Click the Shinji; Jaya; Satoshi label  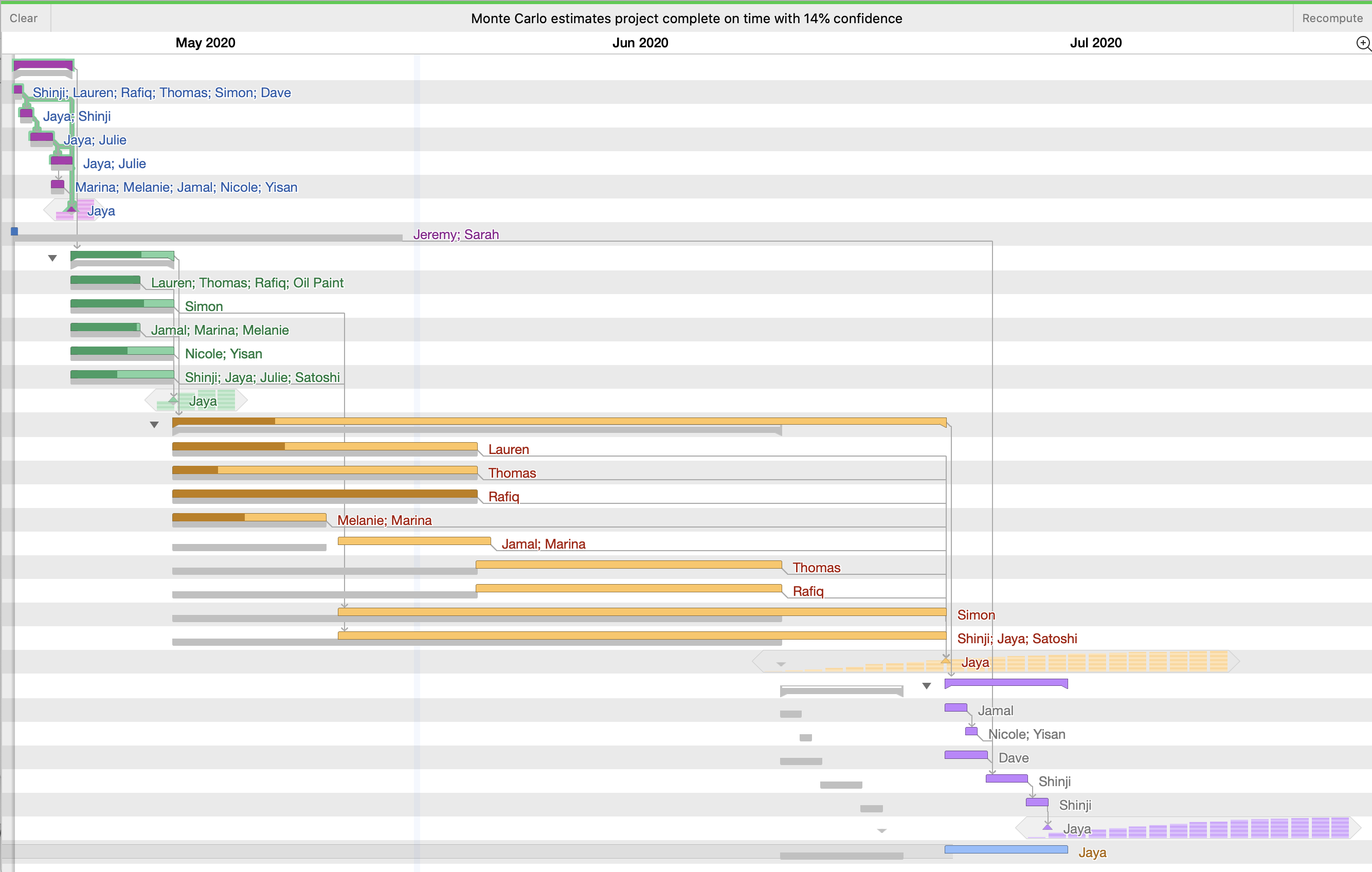pyautogui.click(x=1017, y=639)
